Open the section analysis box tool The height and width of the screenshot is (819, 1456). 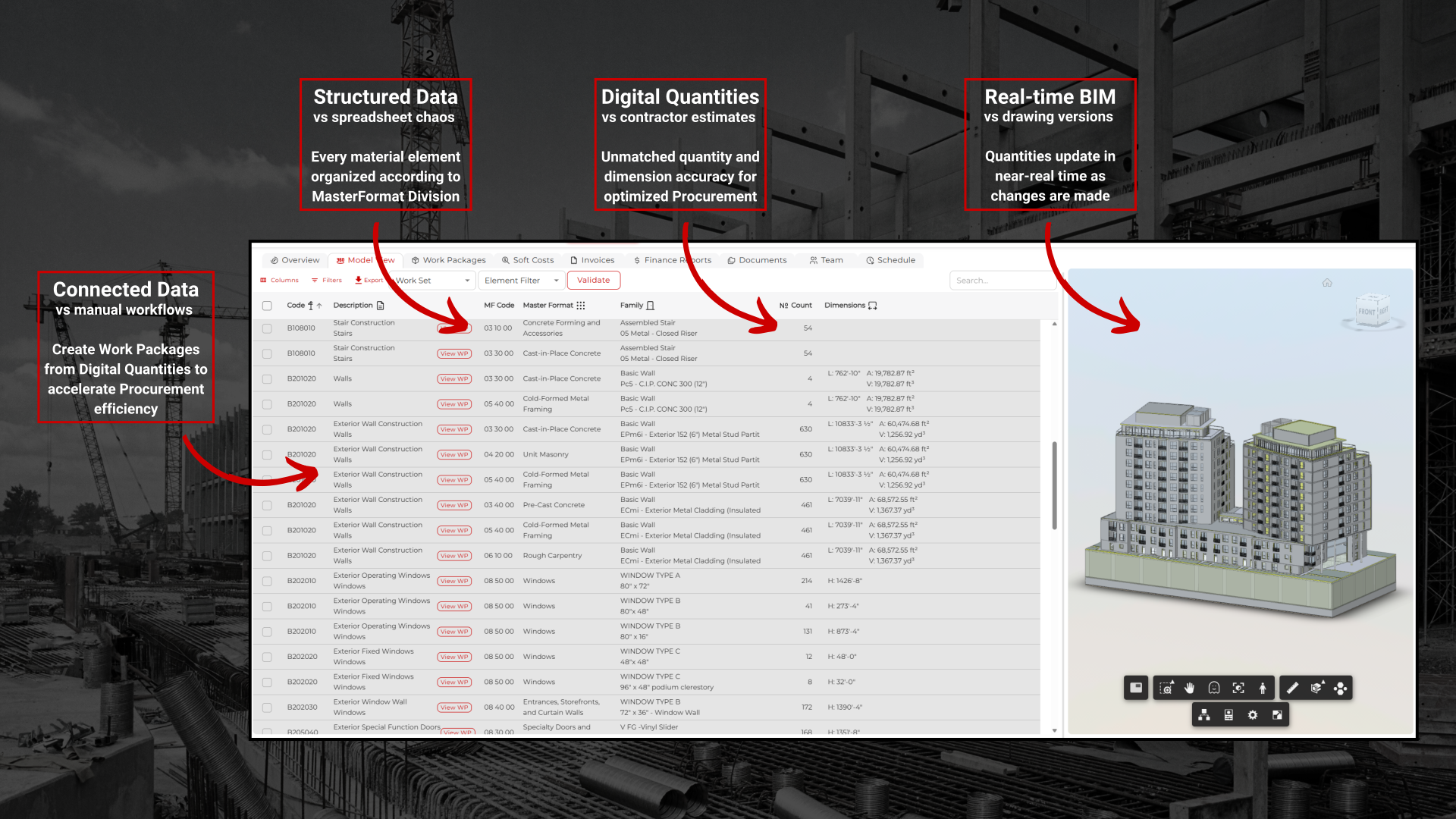point(1317,688)
